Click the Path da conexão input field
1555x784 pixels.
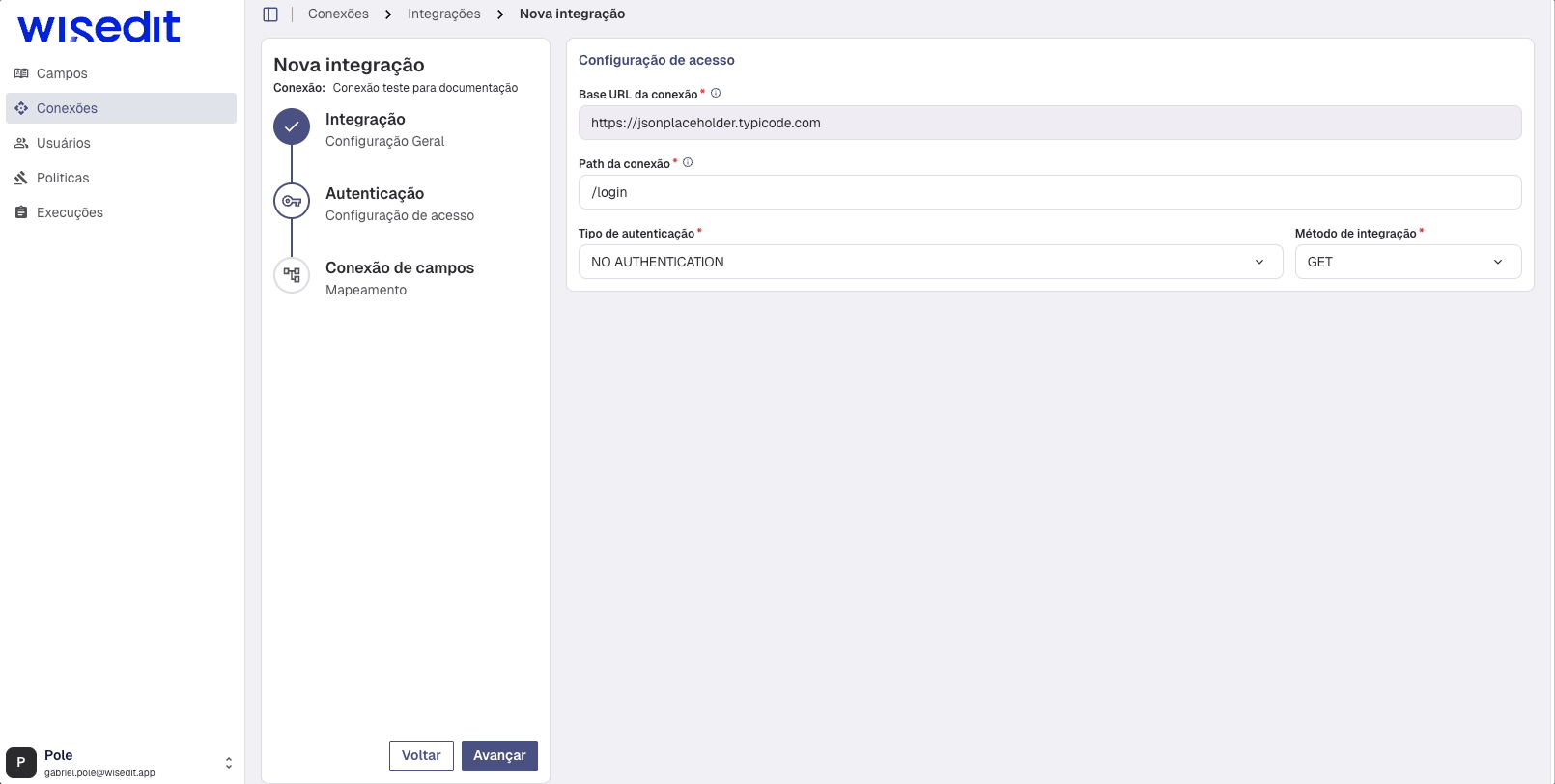pyautogui.click(x=1050, y=192)
